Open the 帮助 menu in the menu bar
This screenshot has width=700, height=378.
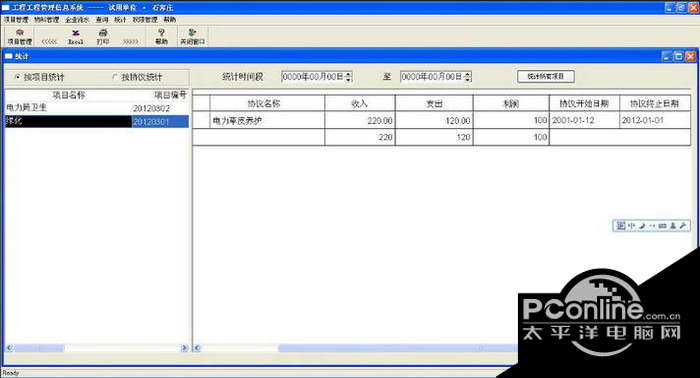pyautogui.click(x=170, y=20)
